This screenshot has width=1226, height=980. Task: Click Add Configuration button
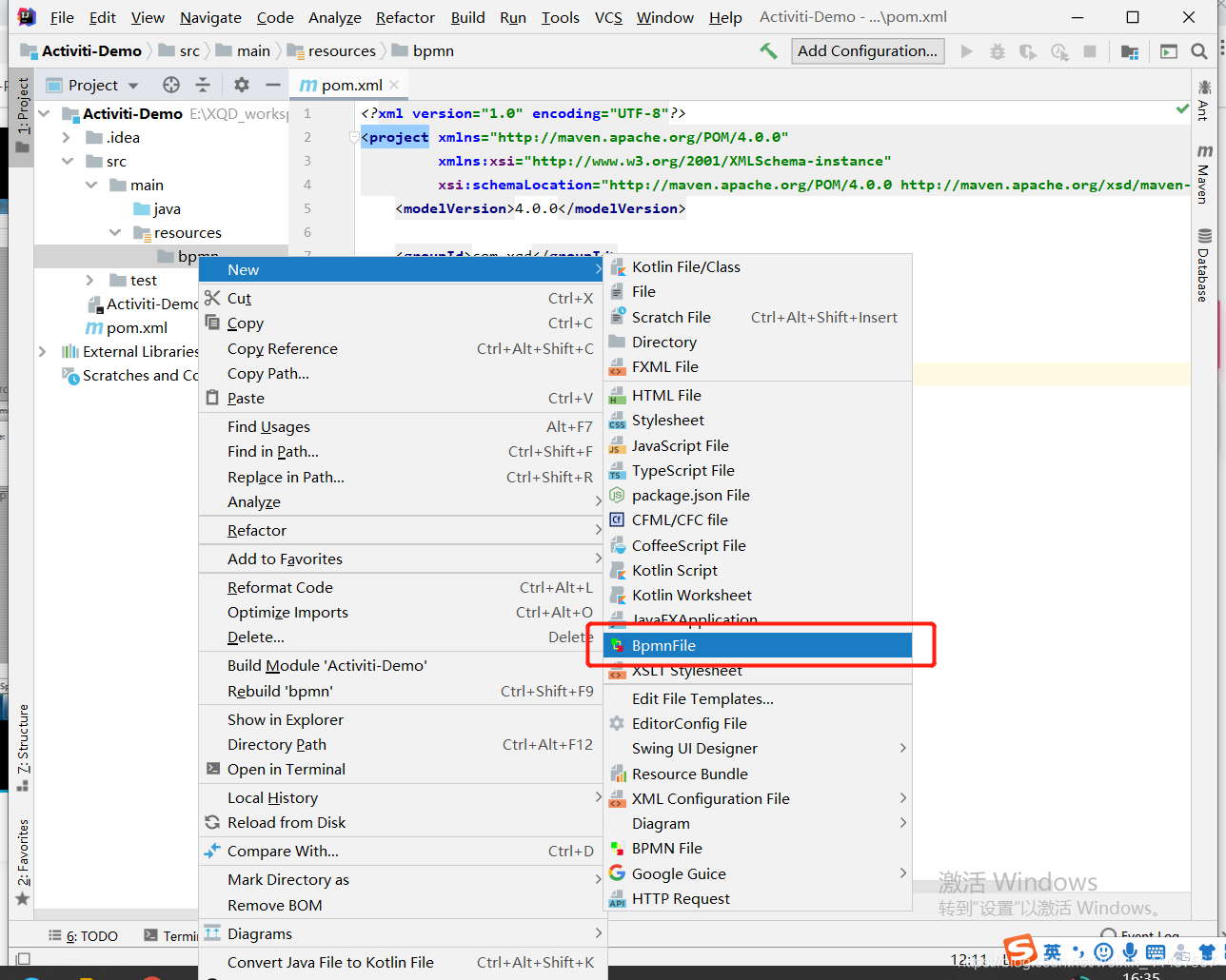(867, 51)
